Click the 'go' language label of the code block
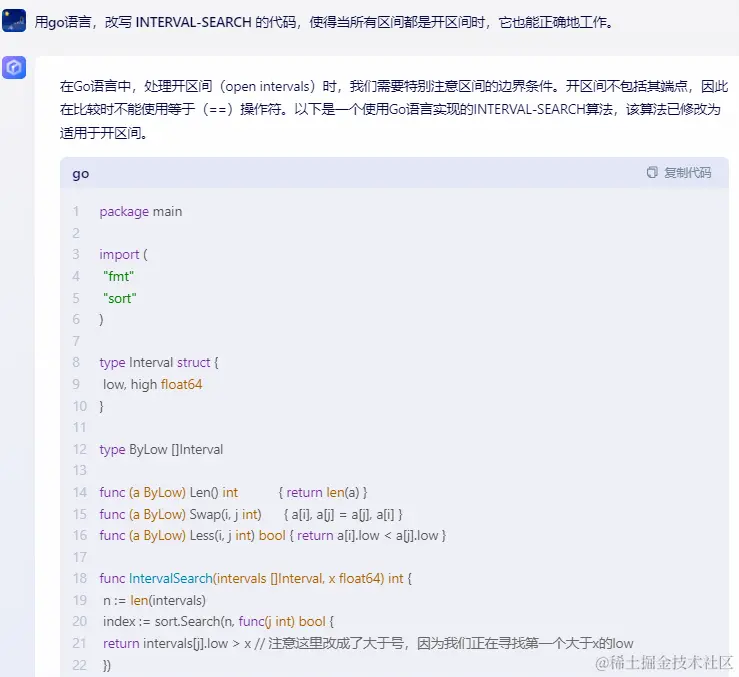Image resolution: width=739 pixels, height=677 pixels. pos(81,174)
